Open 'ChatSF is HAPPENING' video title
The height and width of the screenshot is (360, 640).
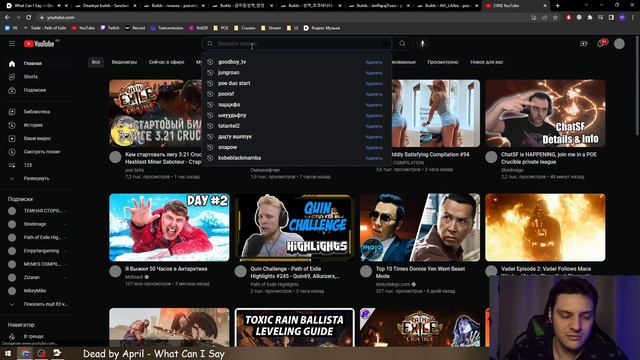549,158
